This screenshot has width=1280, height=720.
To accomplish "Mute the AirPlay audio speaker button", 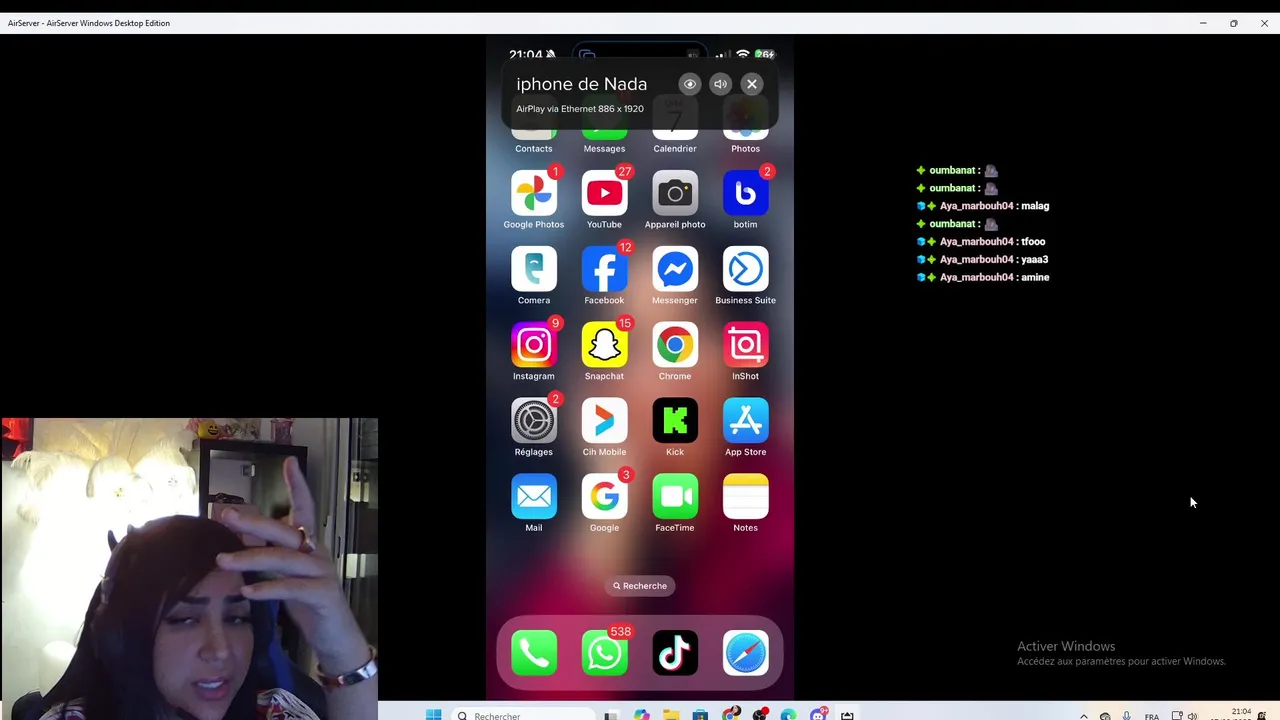I will [720, 84].
